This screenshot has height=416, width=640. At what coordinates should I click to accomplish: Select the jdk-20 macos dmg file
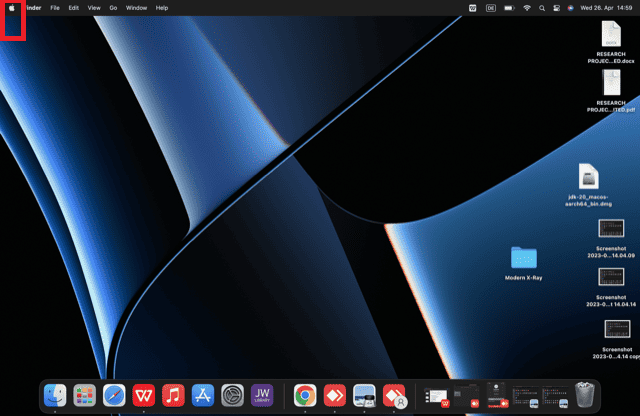click(589, 176)
